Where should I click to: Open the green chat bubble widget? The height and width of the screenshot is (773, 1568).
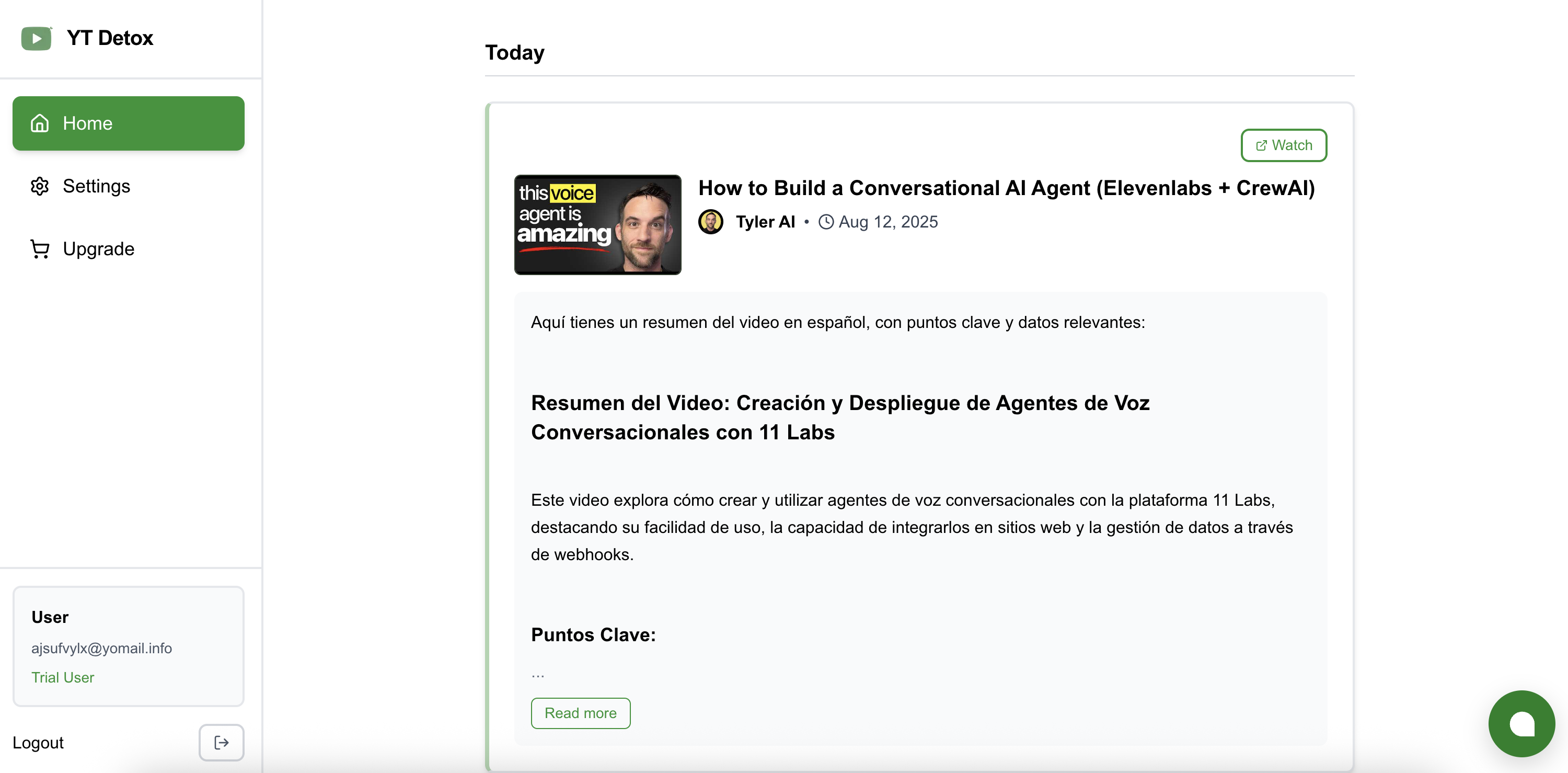[x=1520, y=723]
